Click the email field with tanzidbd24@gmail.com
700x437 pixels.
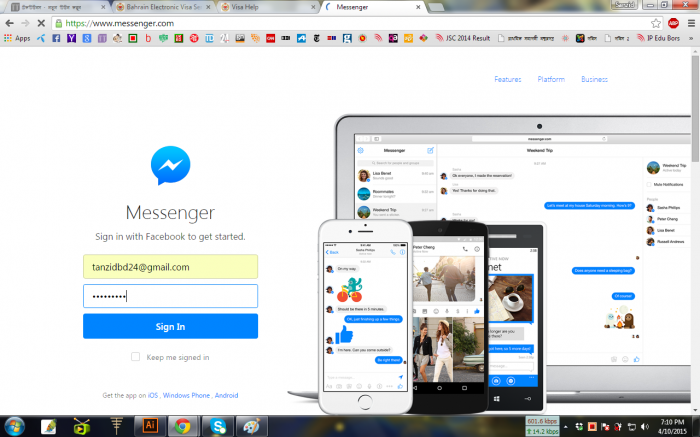click(171, 267)
